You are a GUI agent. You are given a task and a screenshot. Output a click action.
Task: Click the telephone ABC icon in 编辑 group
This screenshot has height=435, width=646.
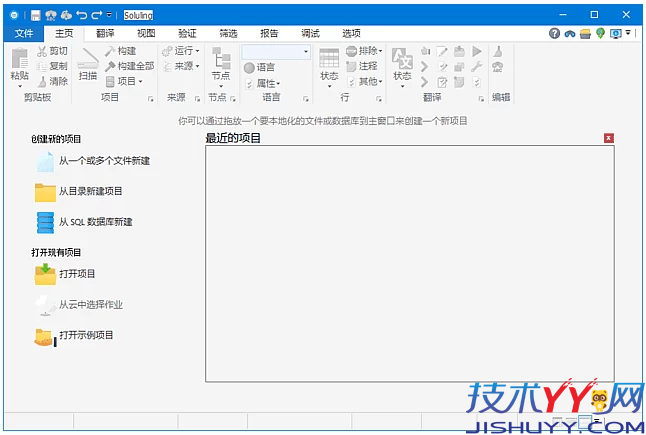click(x=498, y=67)
